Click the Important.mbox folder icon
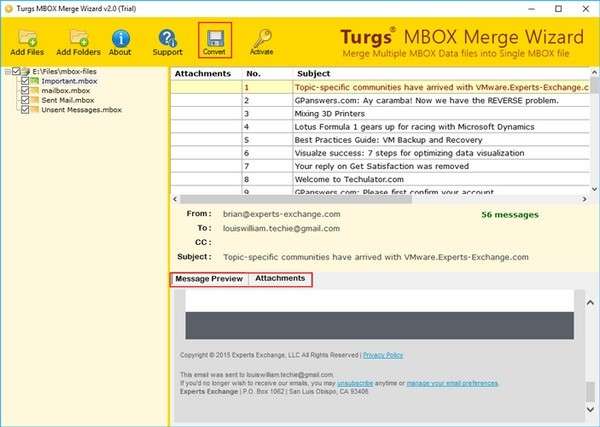The image size is (600, 427). point(35,81)
